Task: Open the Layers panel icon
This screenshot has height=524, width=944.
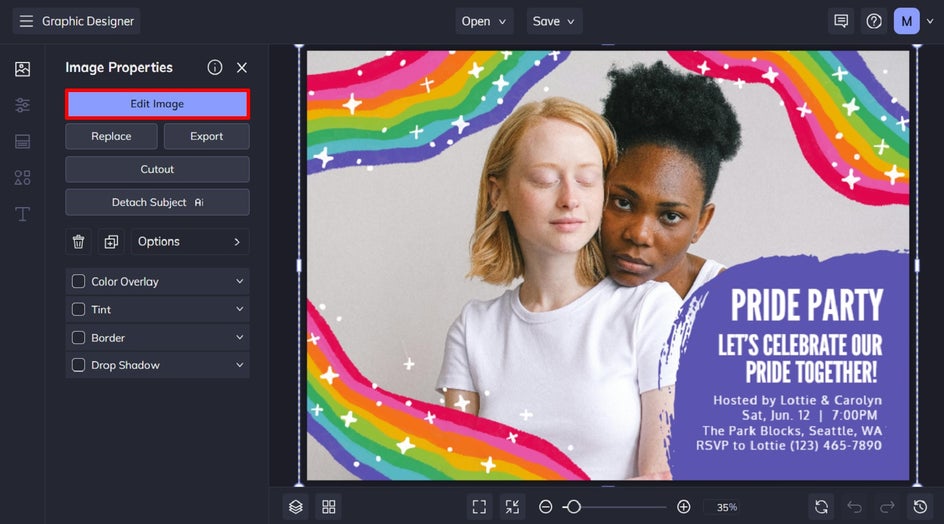Action: tap(296, 507)
